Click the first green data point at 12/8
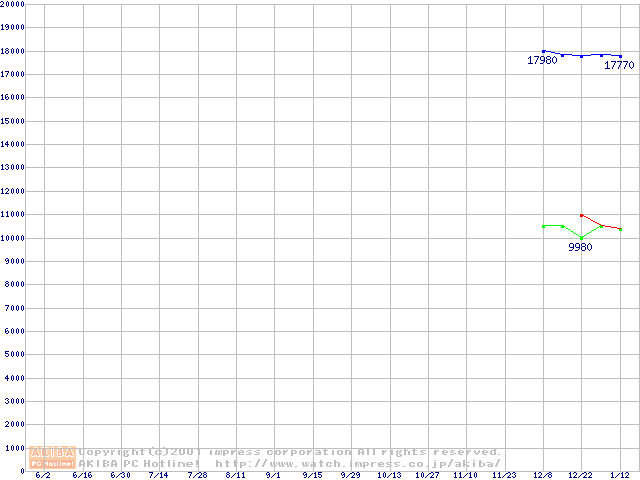This screenshot has height=480, width=640. point(543,226)
